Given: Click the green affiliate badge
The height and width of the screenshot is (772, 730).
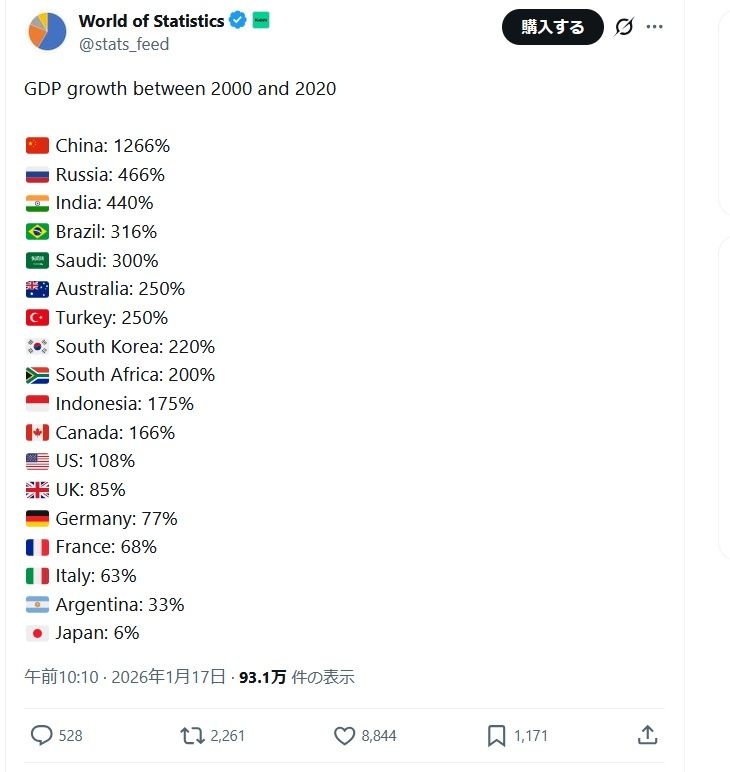Looking at the screenshot, I should [x=260, y=20].
